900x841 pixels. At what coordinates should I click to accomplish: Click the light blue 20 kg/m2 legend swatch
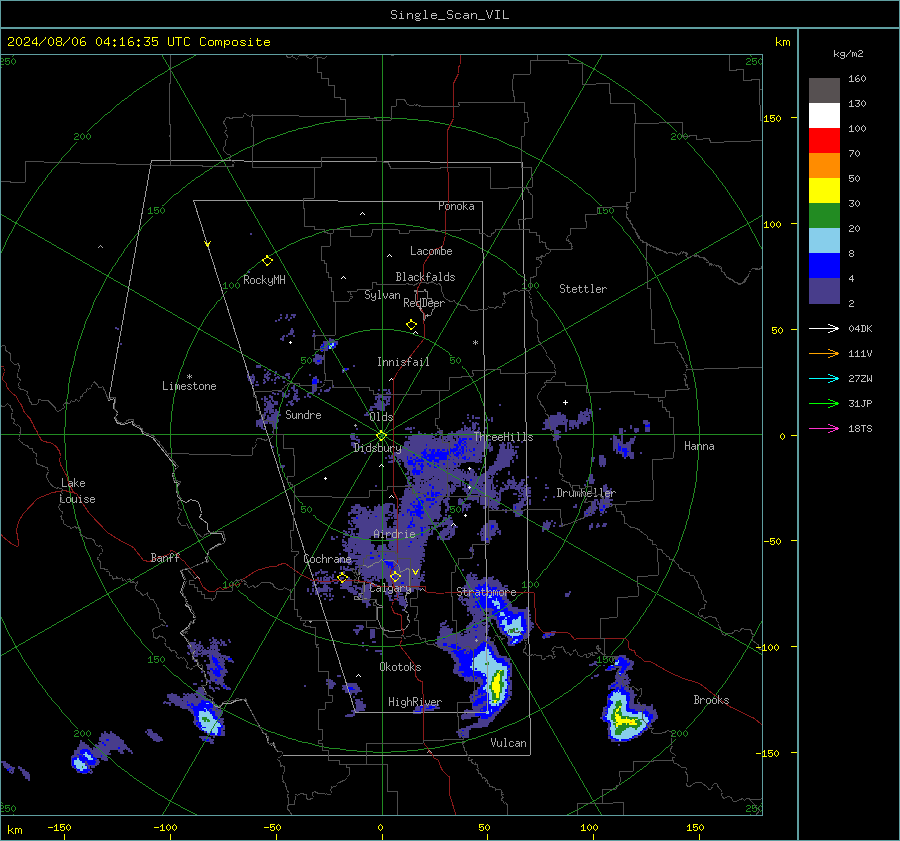[824, 241]
